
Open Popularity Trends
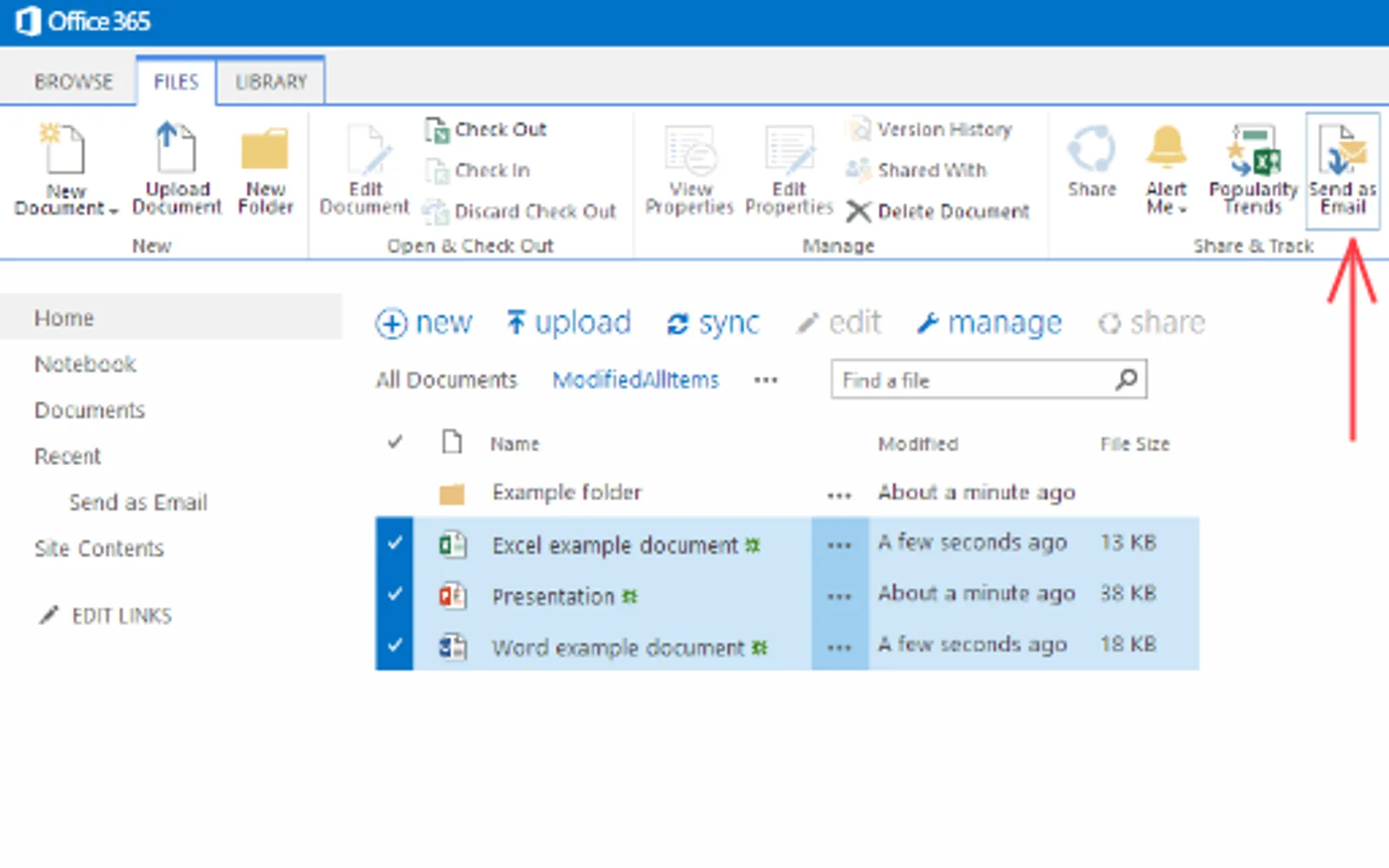[x=1254, y=169]
